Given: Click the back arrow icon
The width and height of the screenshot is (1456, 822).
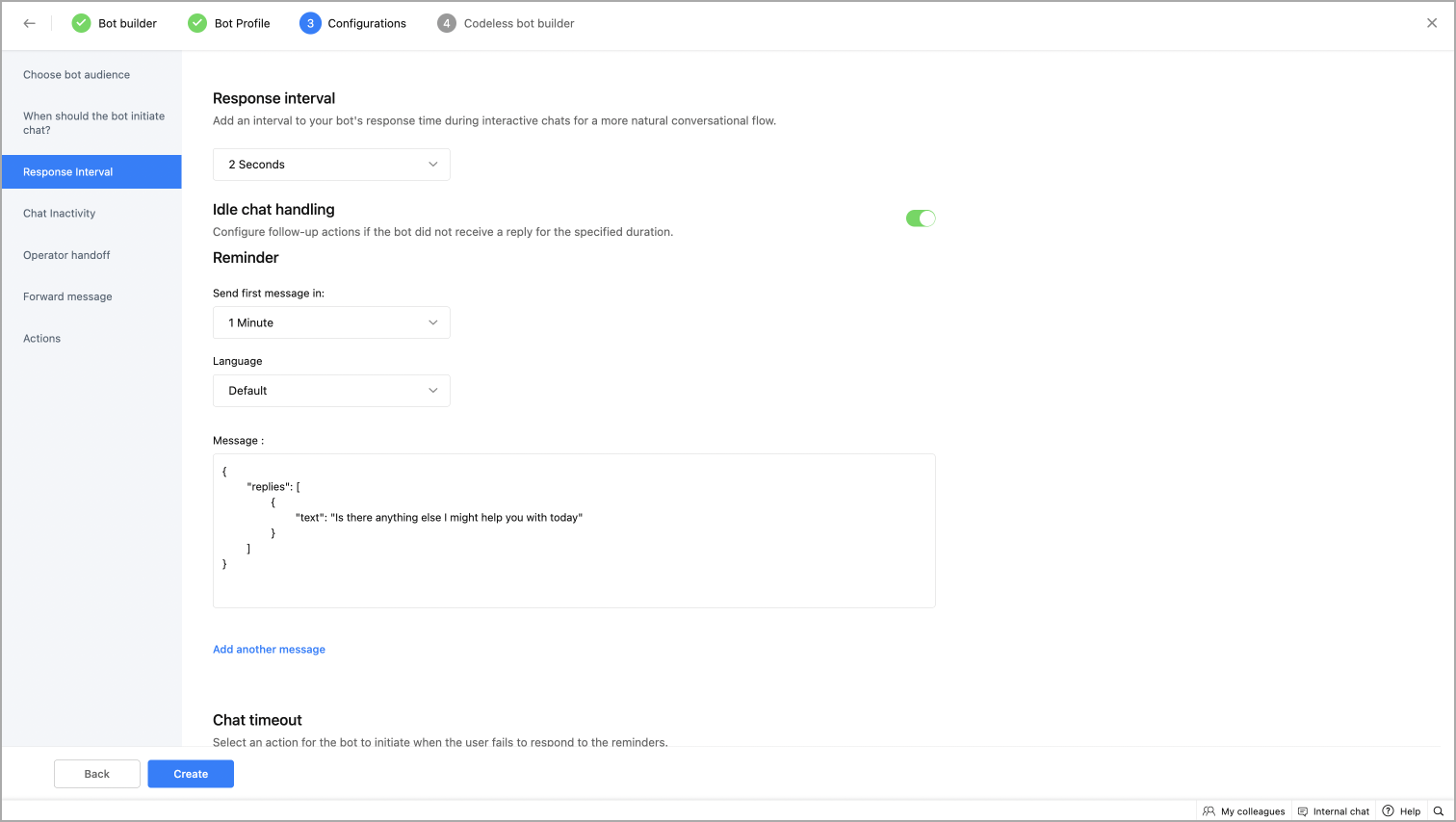Looking at the screenshot, I should pyautogui.click(x=30, y=24).
